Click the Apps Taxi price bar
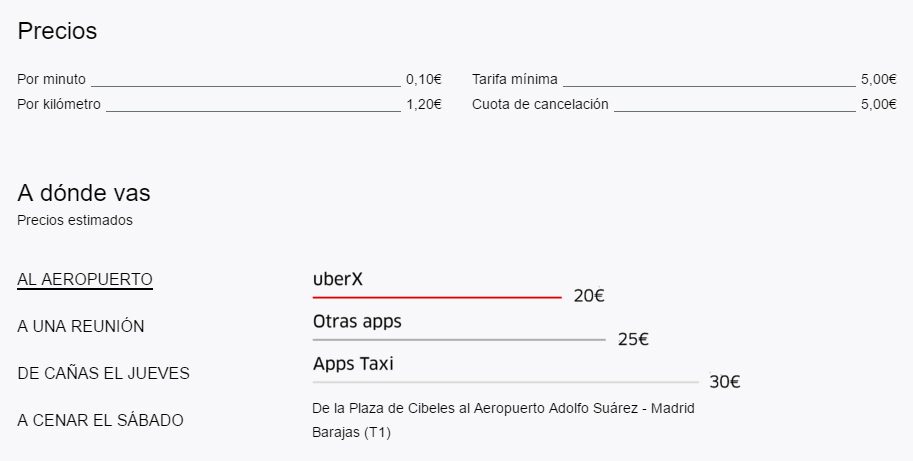Viewport: 913px width, 461px height. click(x=505, y=382)
